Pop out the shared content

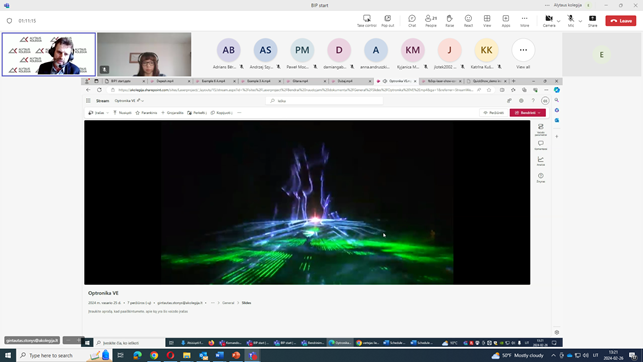click(388, 20)
